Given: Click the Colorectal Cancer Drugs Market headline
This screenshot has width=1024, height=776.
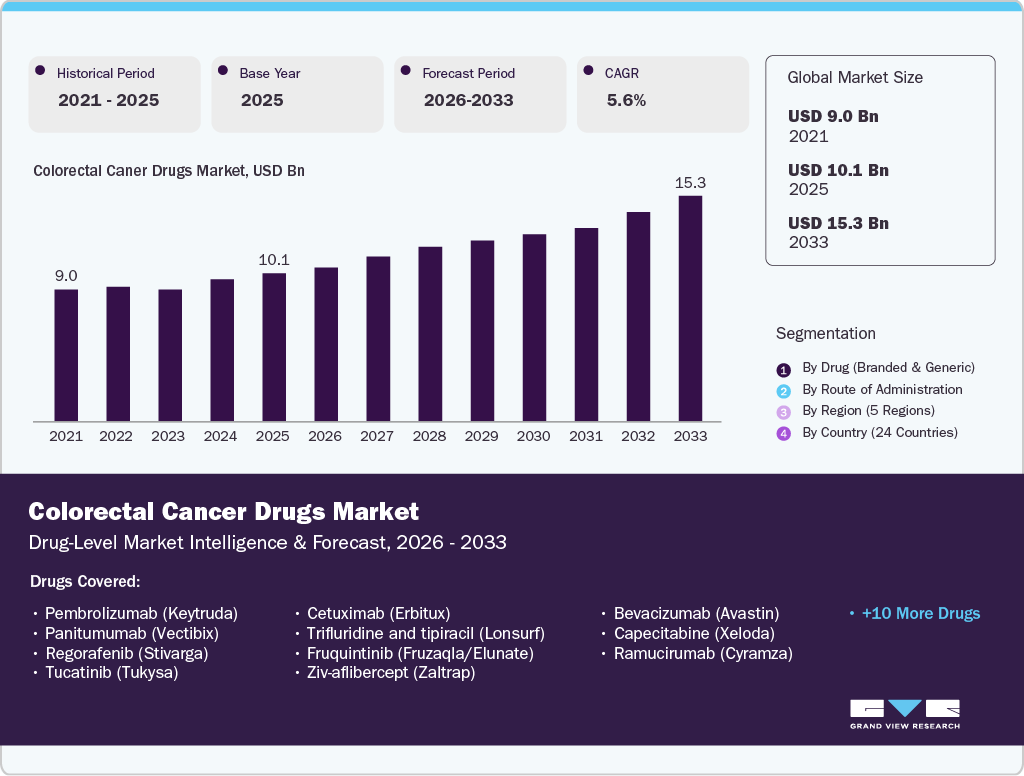Looking at the screenshot, I should (x=224, y=511).
